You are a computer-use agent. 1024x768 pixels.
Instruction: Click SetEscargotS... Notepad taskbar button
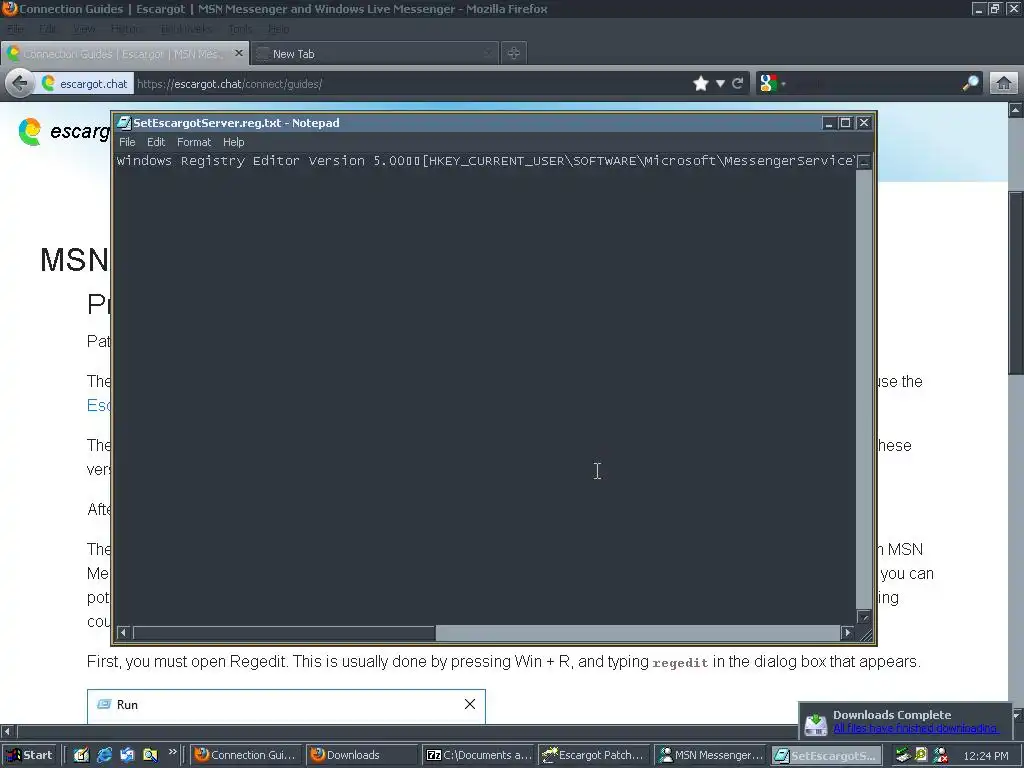[x=827, y=755]
